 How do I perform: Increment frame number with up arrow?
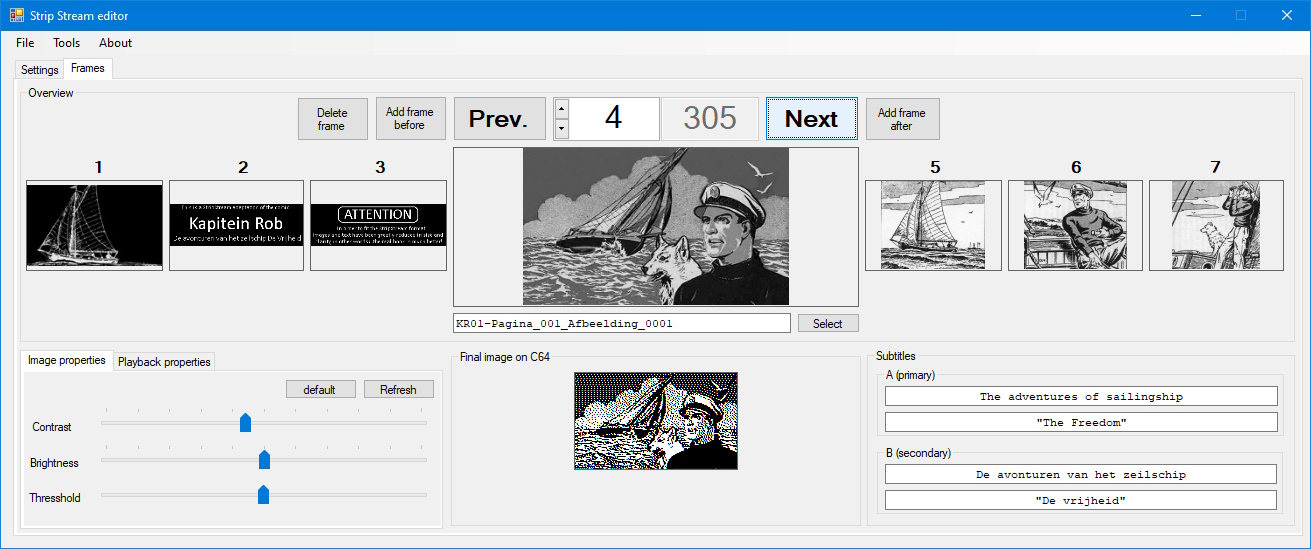coord(561,108)
